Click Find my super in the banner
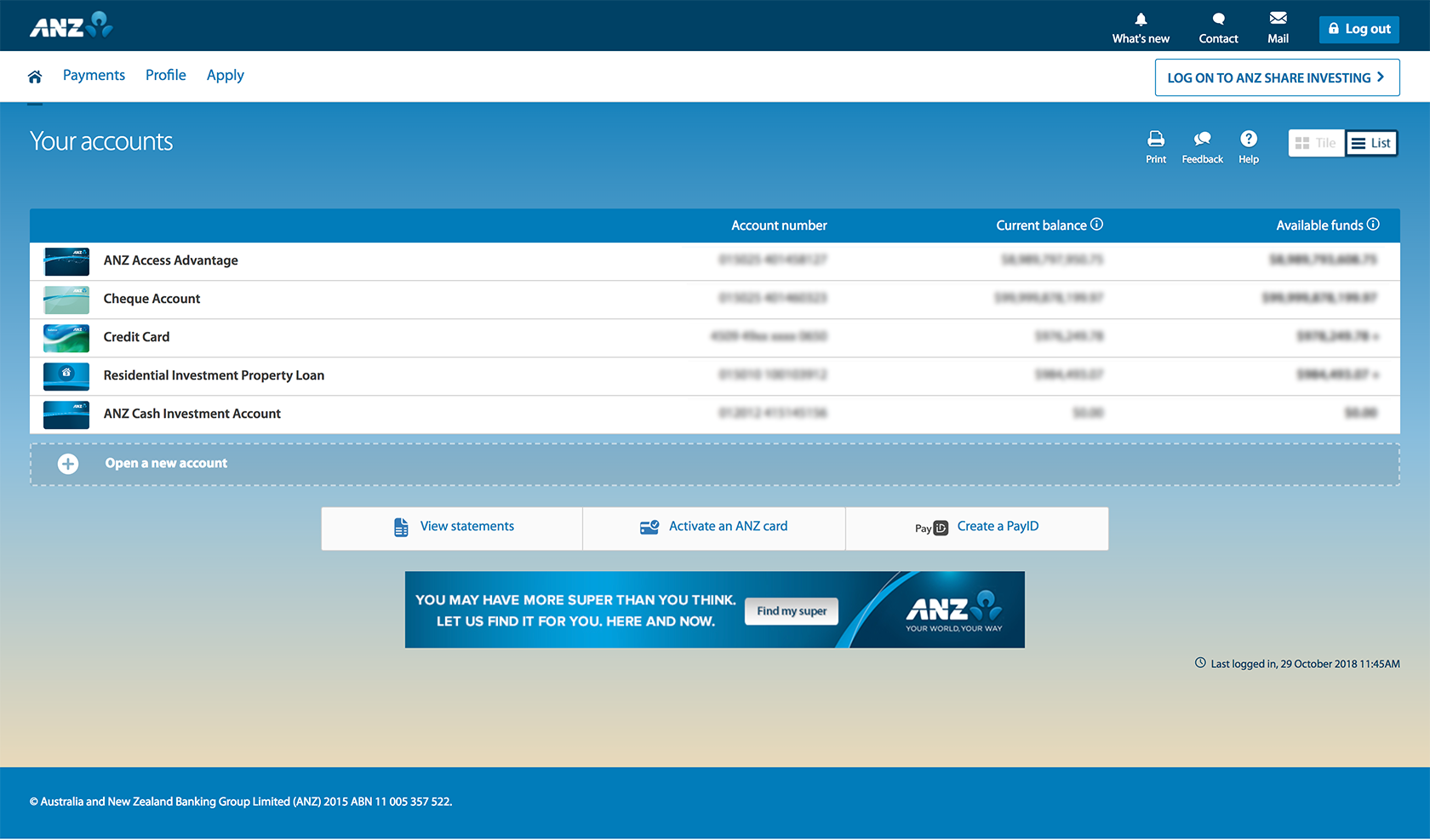 pos(791,611)
